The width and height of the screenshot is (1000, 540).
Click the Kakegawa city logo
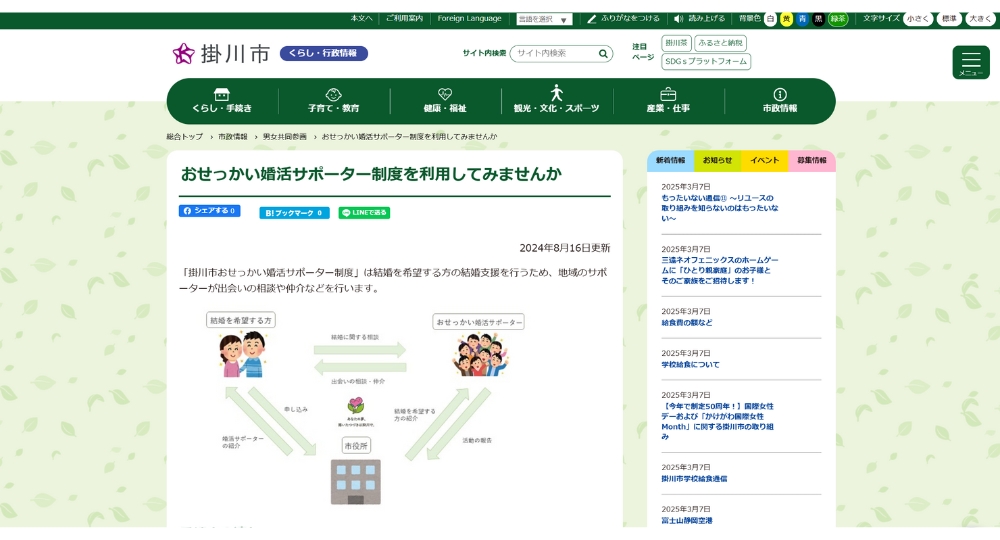pyautogui.click(x=221, y=54)
